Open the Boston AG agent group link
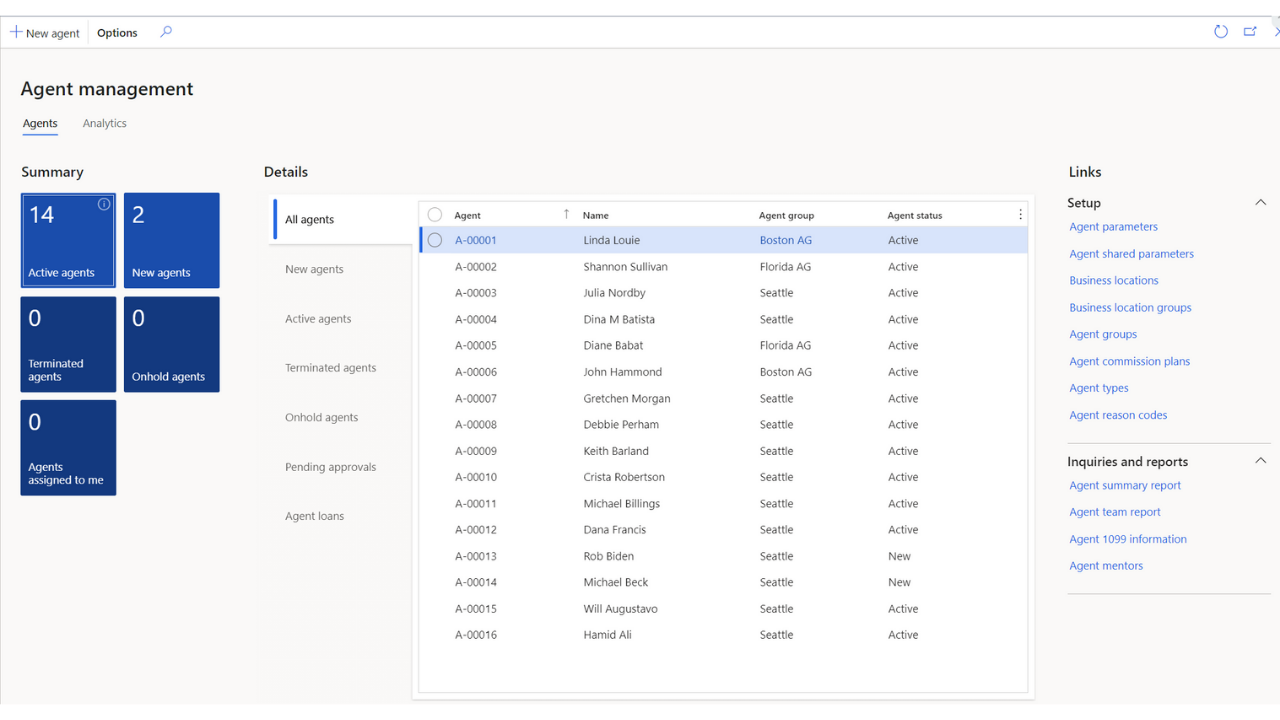The width and height of the screenshot is (1280, 720). [786, 241]
